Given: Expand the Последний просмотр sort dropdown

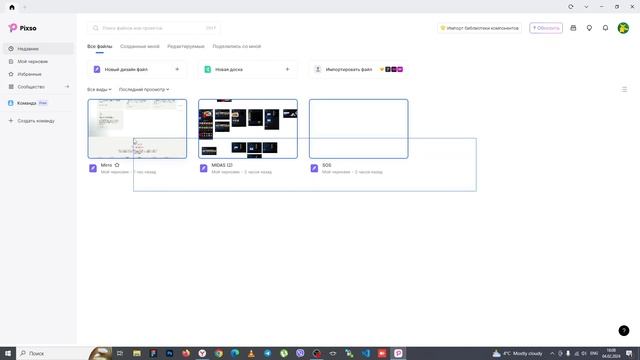Looking at the screenshot, I should point(144,89).
